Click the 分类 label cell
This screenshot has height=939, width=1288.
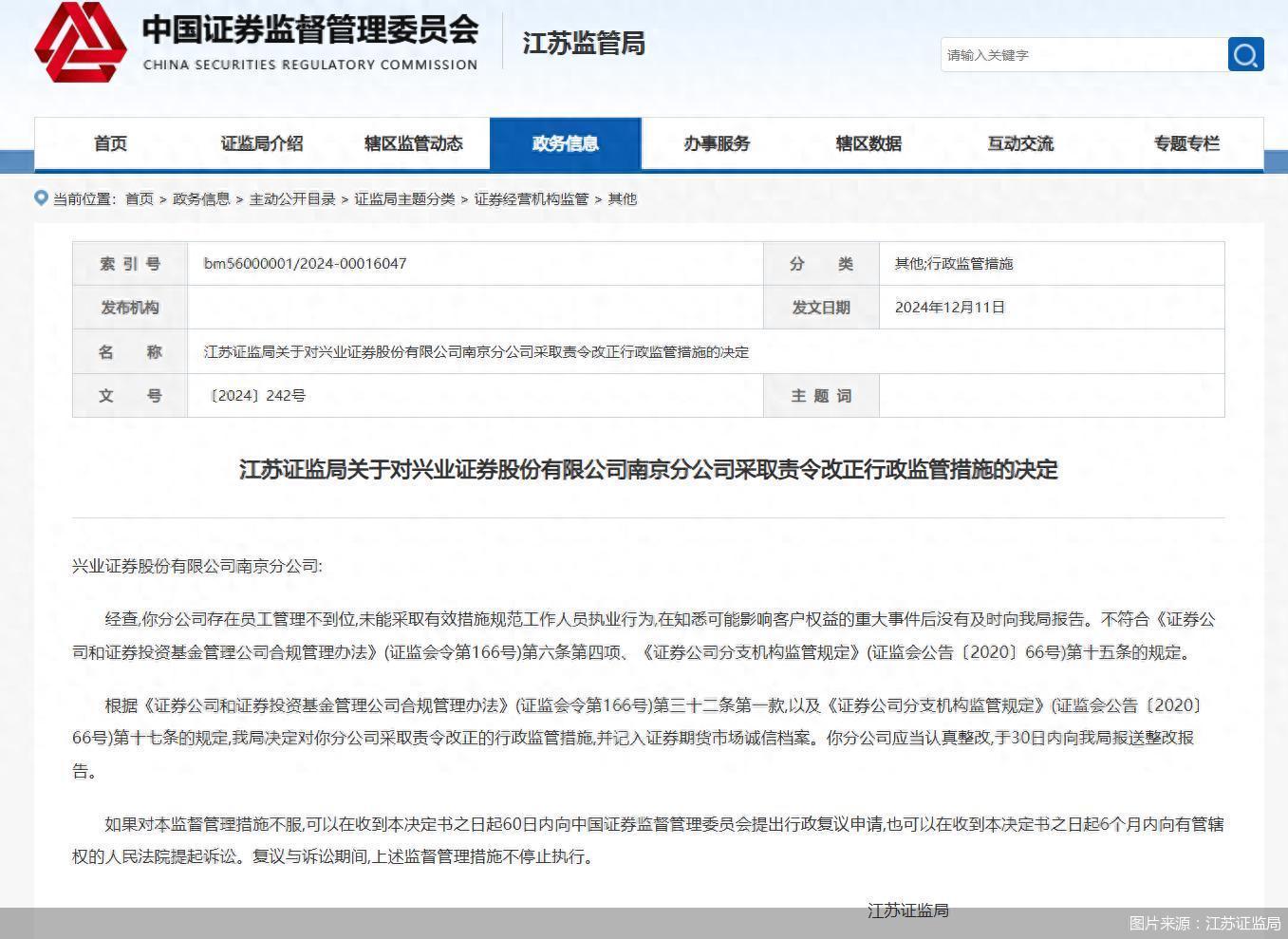point(821,263)
